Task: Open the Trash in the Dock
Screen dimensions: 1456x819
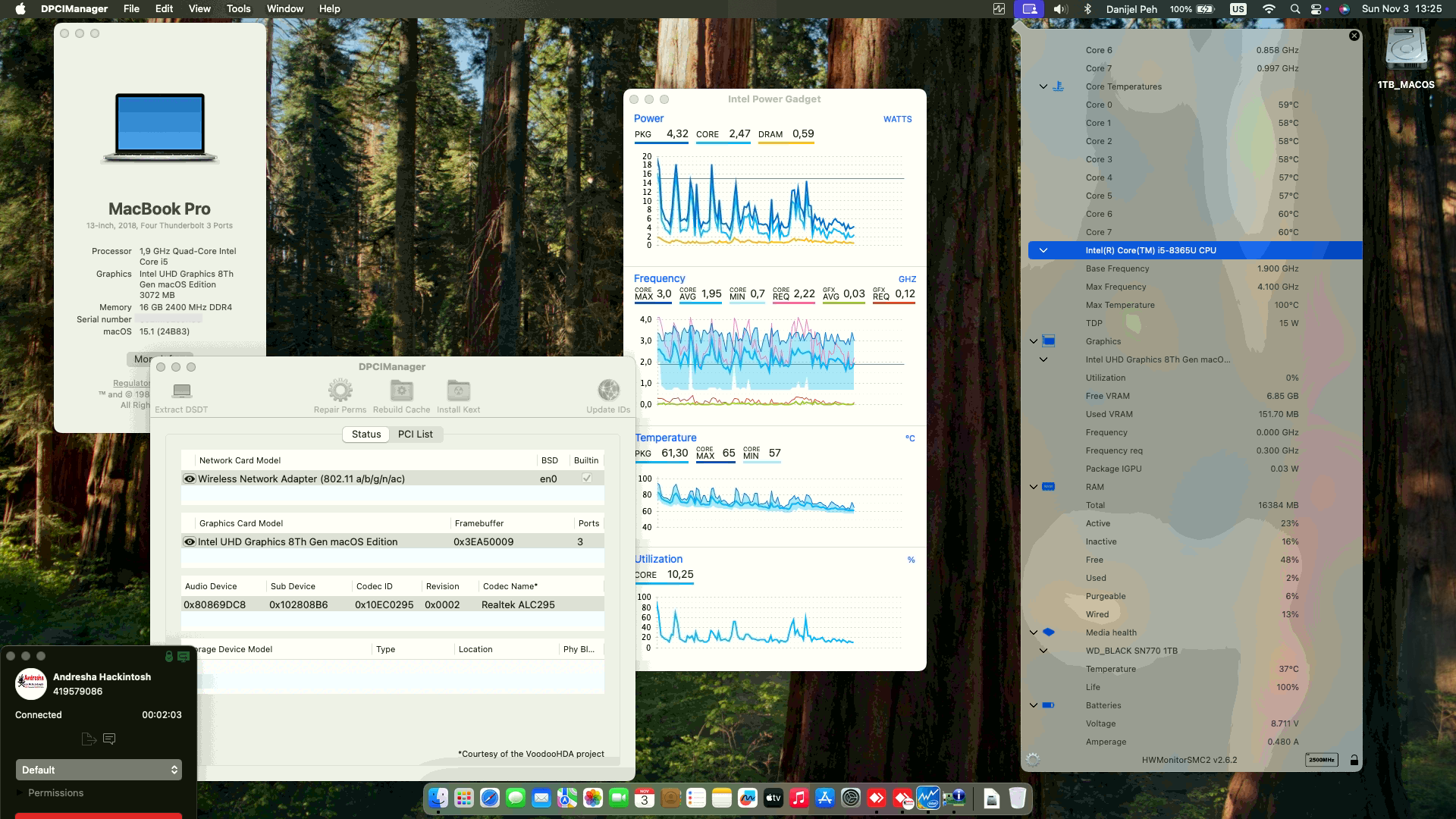Action: (x=1018, y=798)
